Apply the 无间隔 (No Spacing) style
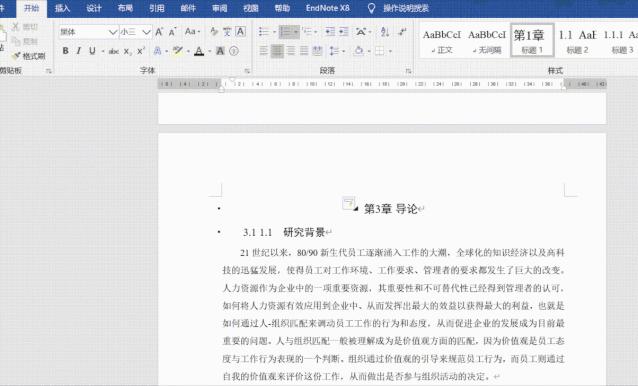The width and height of the screenshot is (638, 386). 487,41
